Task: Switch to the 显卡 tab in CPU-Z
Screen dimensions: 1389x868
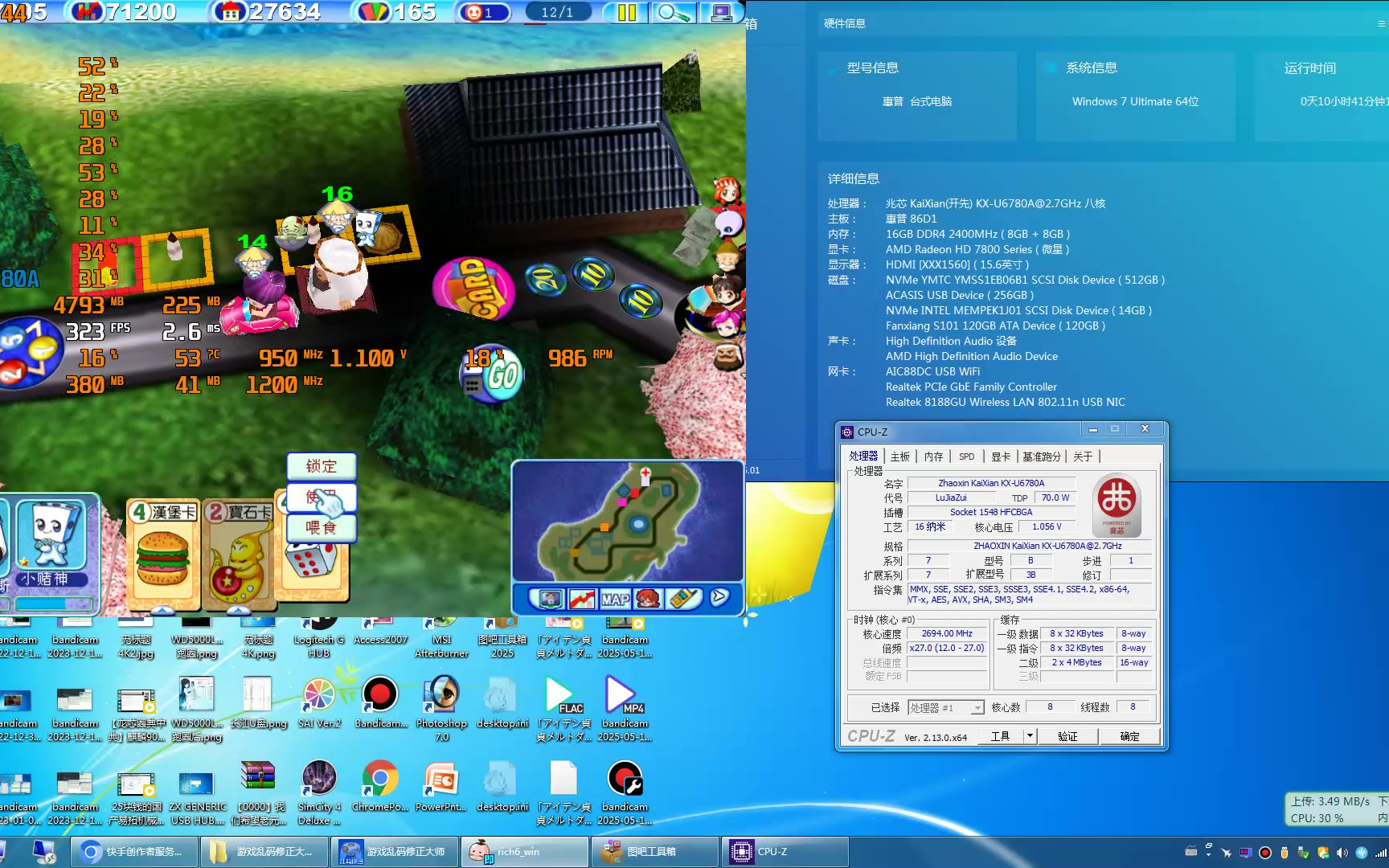Action: pos(1001,457)
